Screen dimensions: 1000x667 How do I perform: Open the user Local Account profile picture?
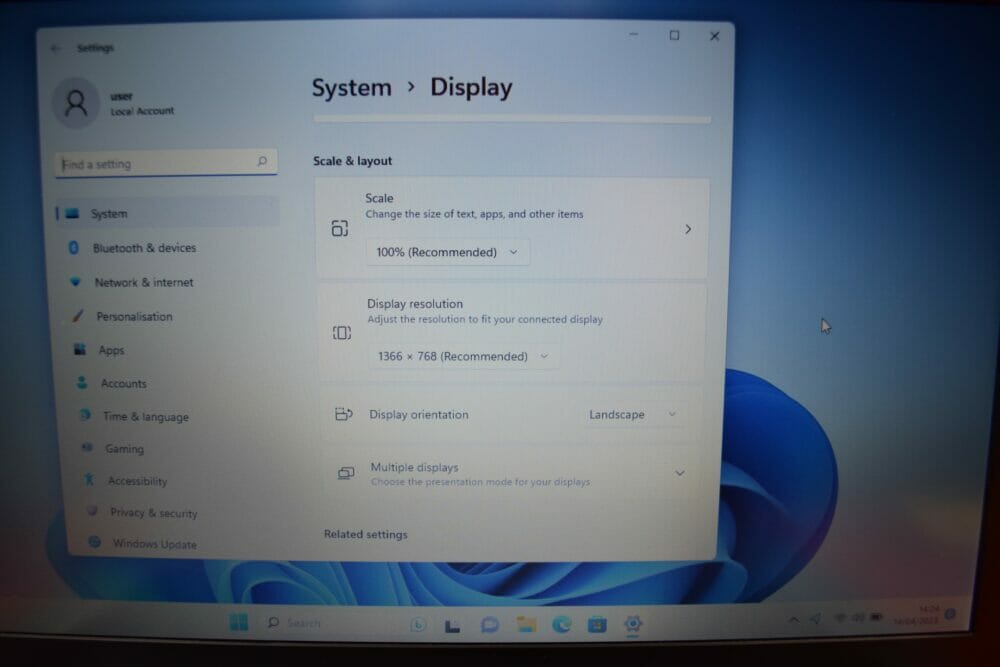pos(76,103)
